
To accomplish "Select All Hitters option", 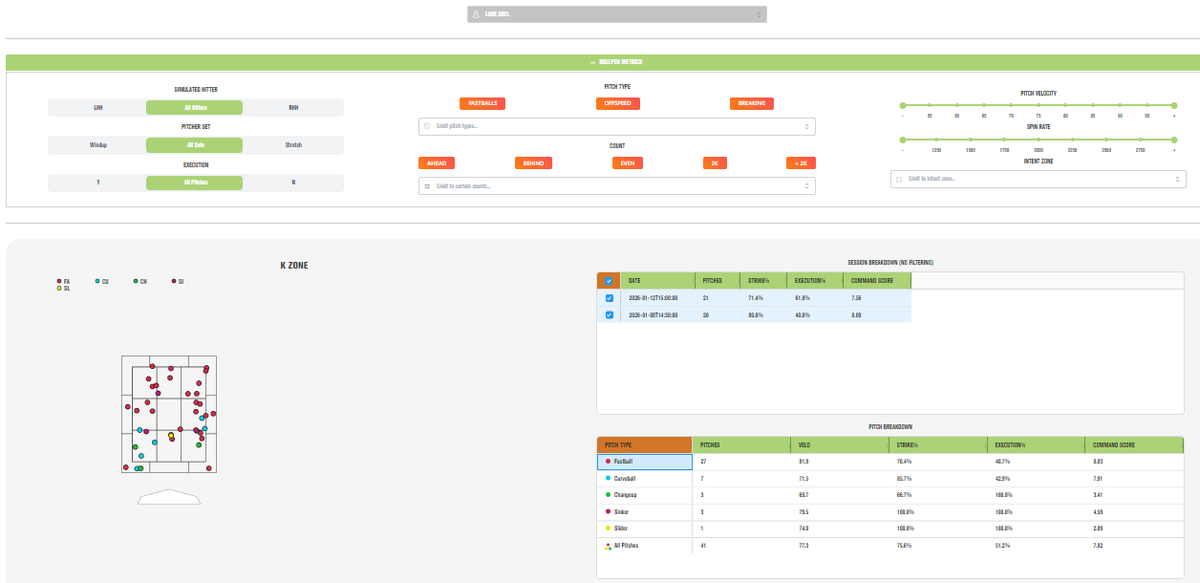I will pyautogui.click(x=194, y=107).
